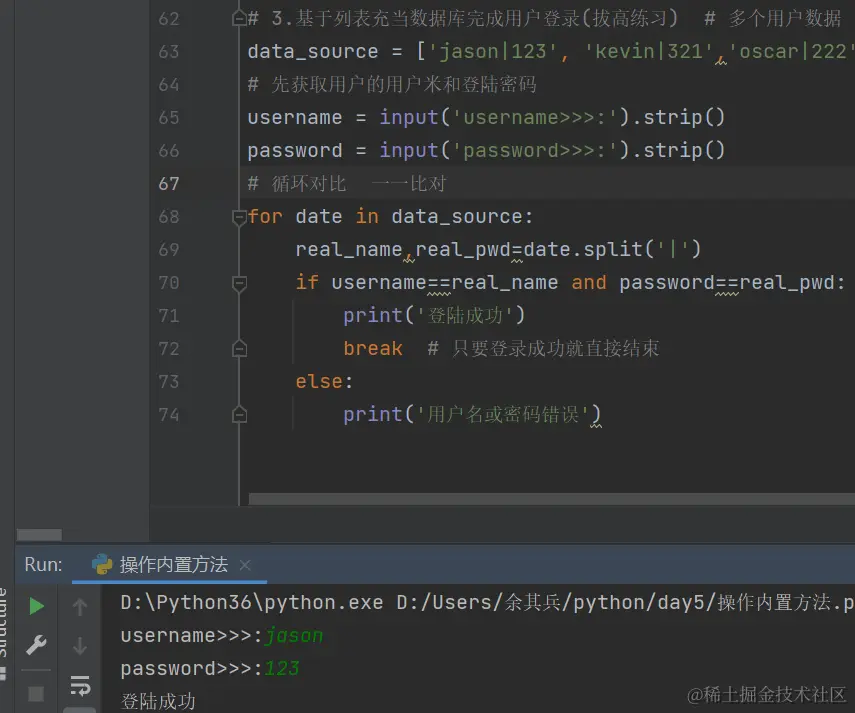Click fold end marker at line 72

(x=239, y=349)
